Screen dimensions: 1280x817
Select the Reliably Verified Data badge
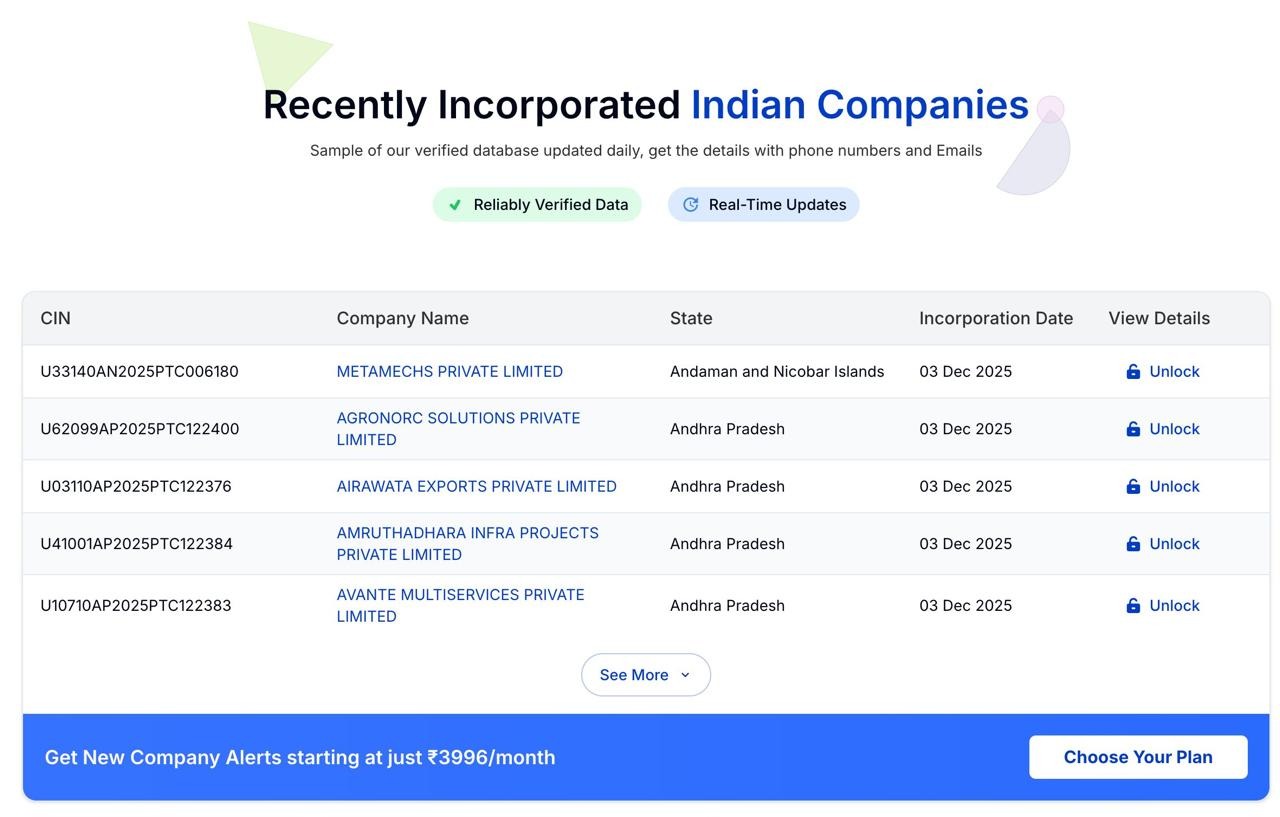537,205
